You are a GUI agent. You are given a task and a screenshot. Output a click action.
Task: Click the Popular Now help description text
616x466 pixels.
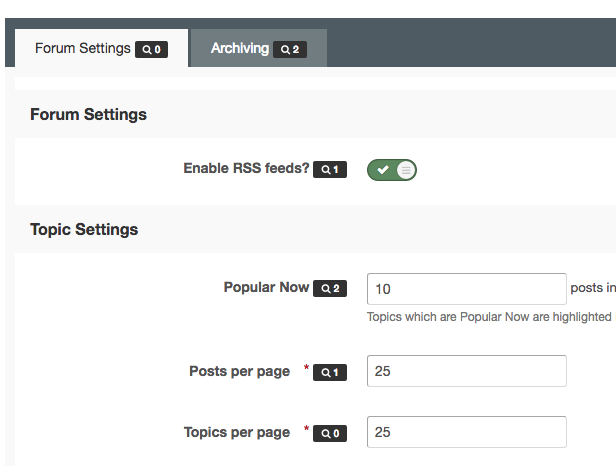point(488,317)
